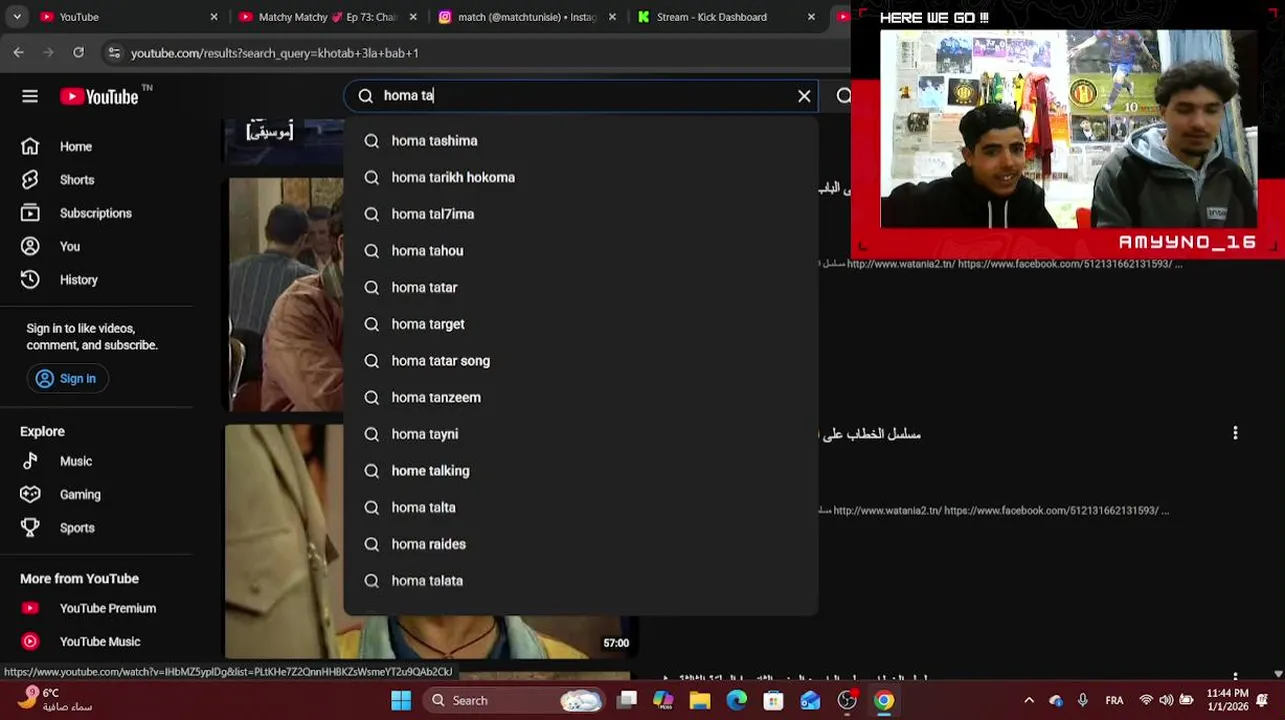Open the notifications bell icon
The image size is (1285, 720).
click(x=1263, y=700)
